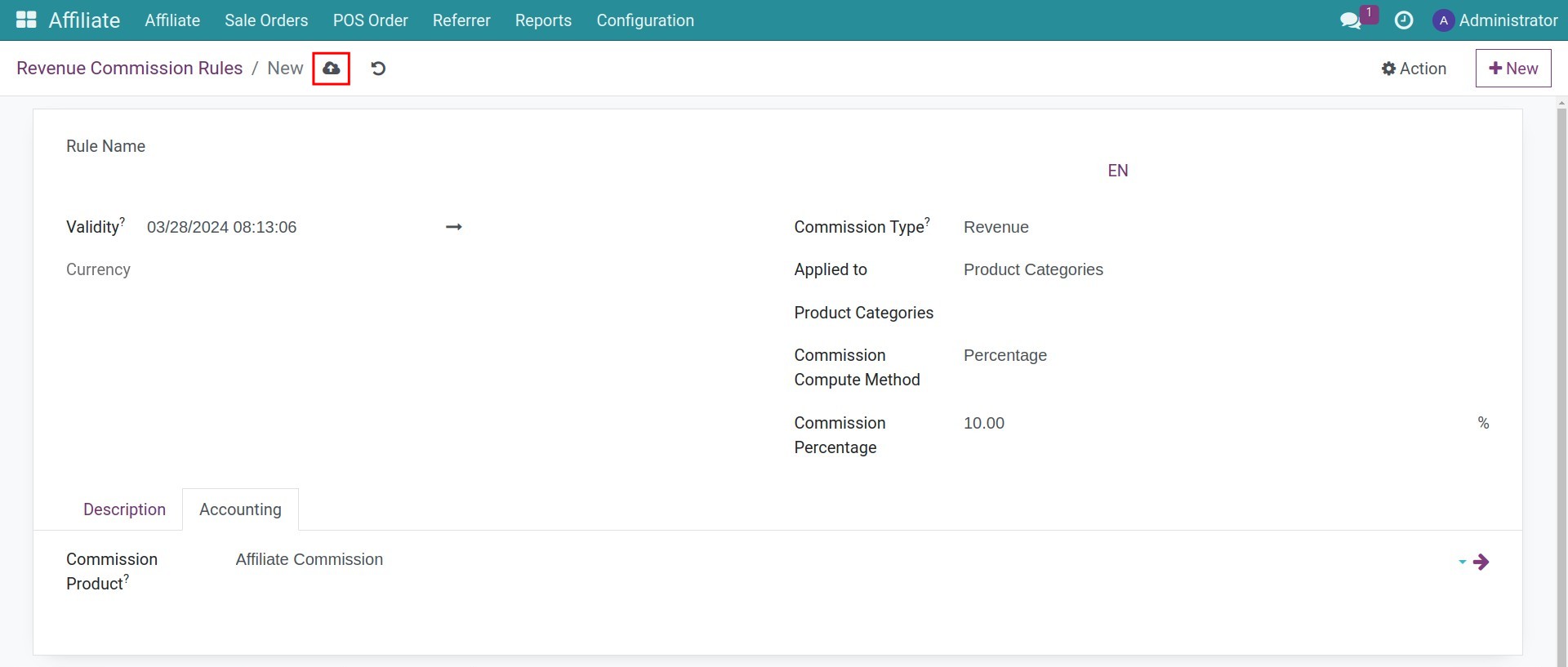Open the conversations chat bubble icon
1568x667 pixels.
pyautogui.click(x=1351, y=20)
